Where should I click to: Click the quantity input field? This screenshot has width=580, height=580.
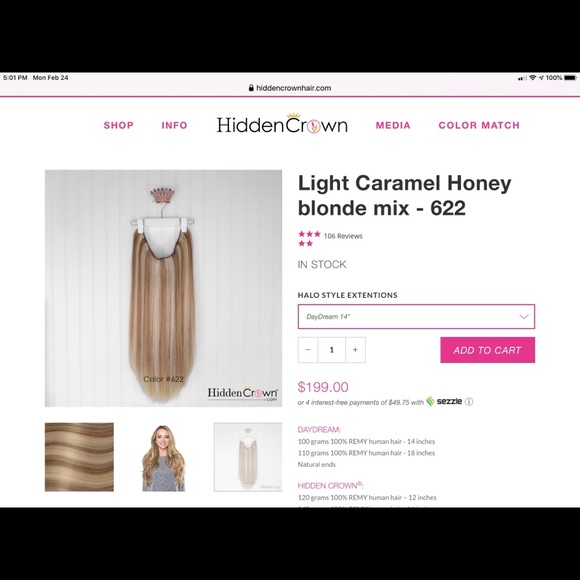pyautogui.click(x=331, y=350)
